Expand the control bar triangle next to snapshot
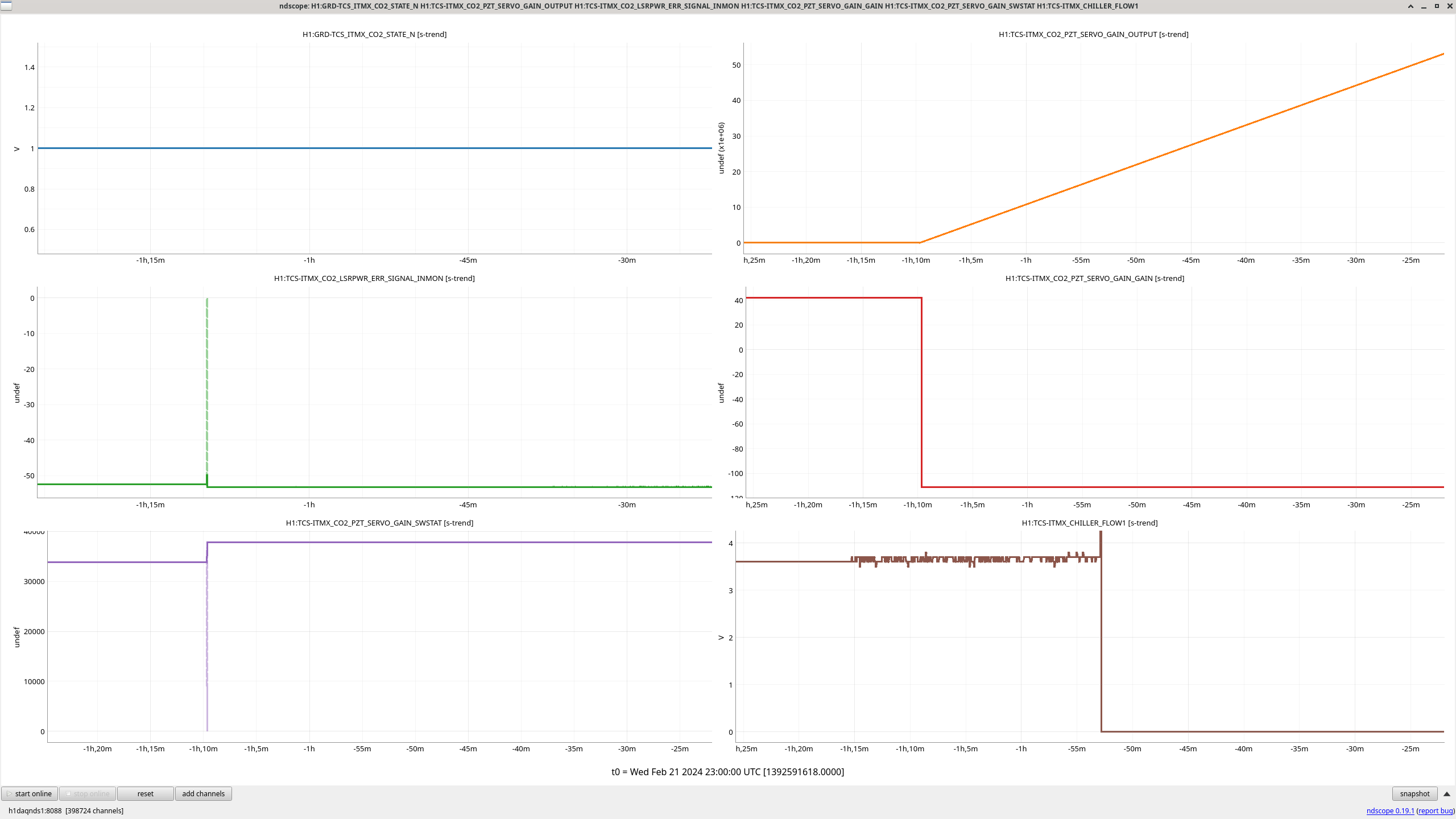The height and width of the screenshot is (819, 1456). click(x=1447, y=793)
